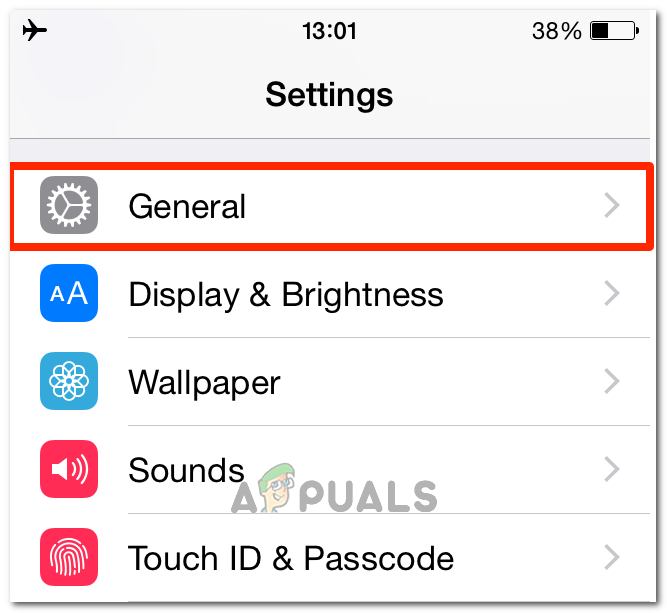Expand the General row chevron
This screenshot has height=613, width=667.
click(612, 205)
